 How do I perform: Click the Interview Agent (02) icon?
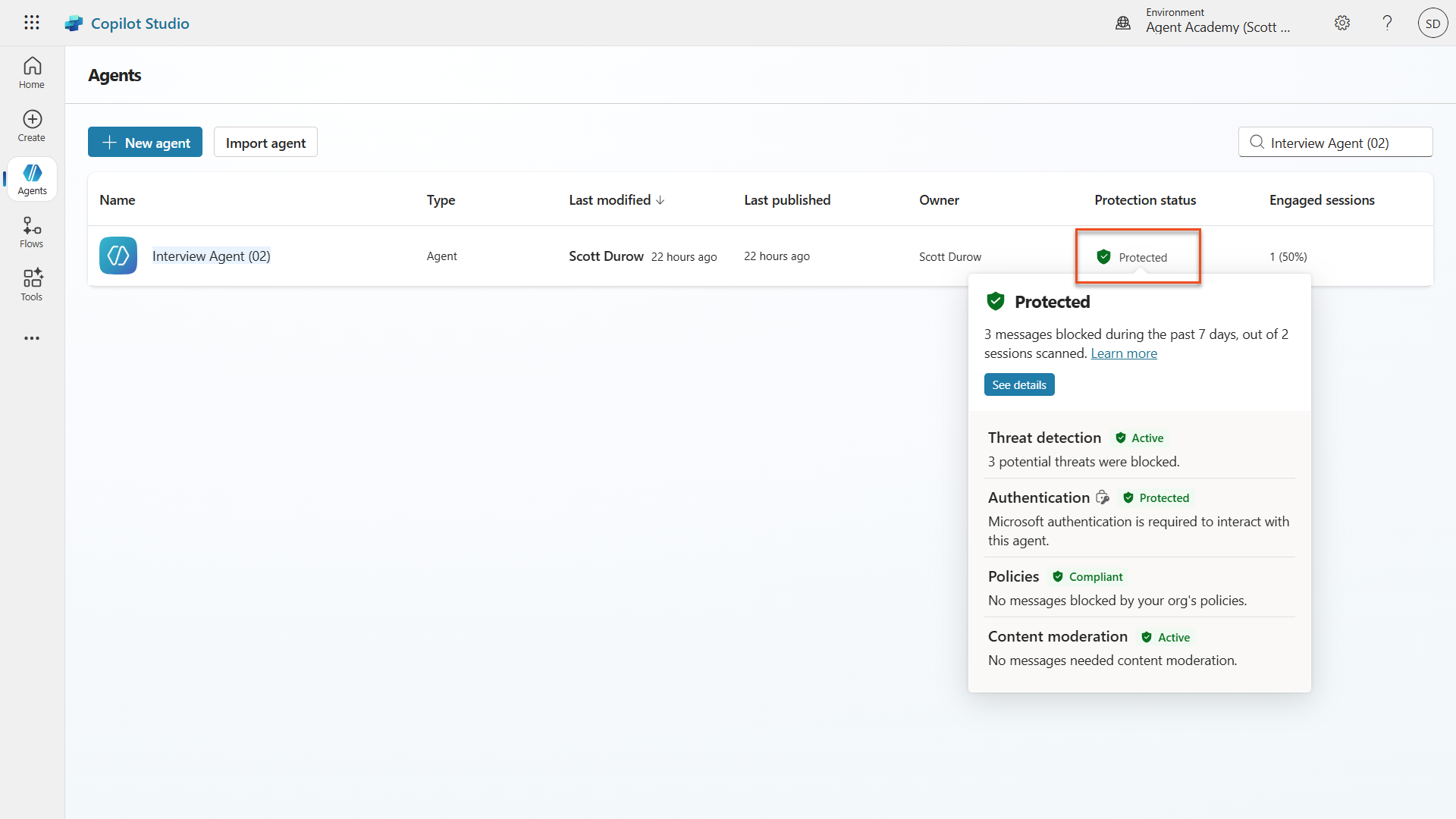(118, 256)
